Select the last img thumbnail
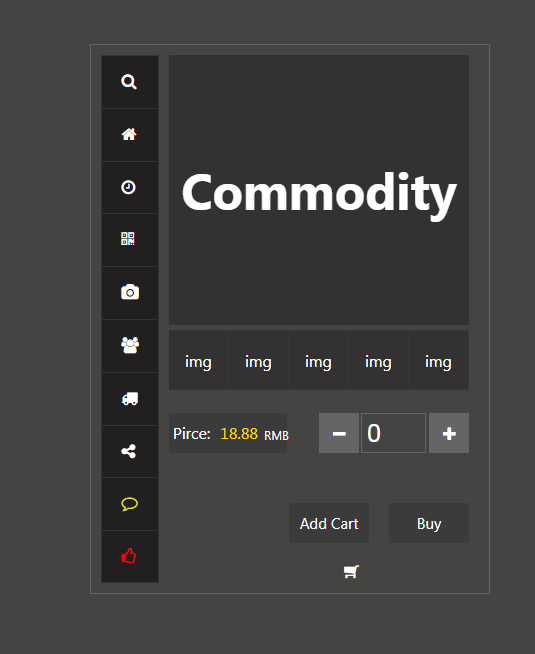The height and width of the screenshot is (654, 535). tap(439, 360)
